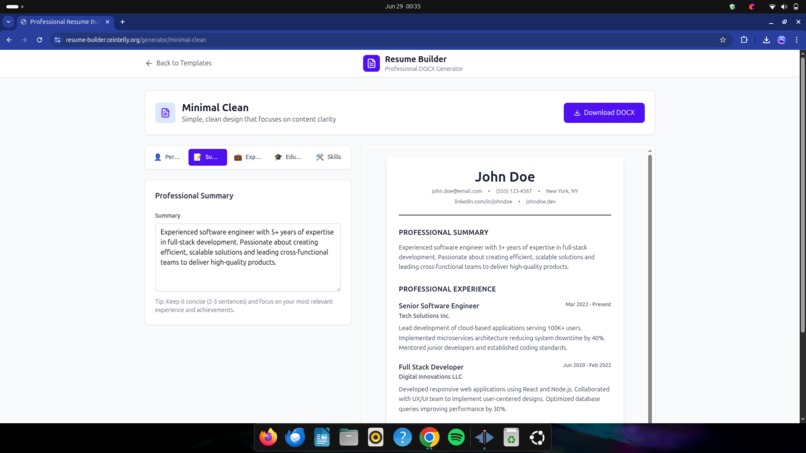The height and width of the screenshot is (453, 806).
Task: Click the John Doe name heading
Action: click(x=505, y=176)
